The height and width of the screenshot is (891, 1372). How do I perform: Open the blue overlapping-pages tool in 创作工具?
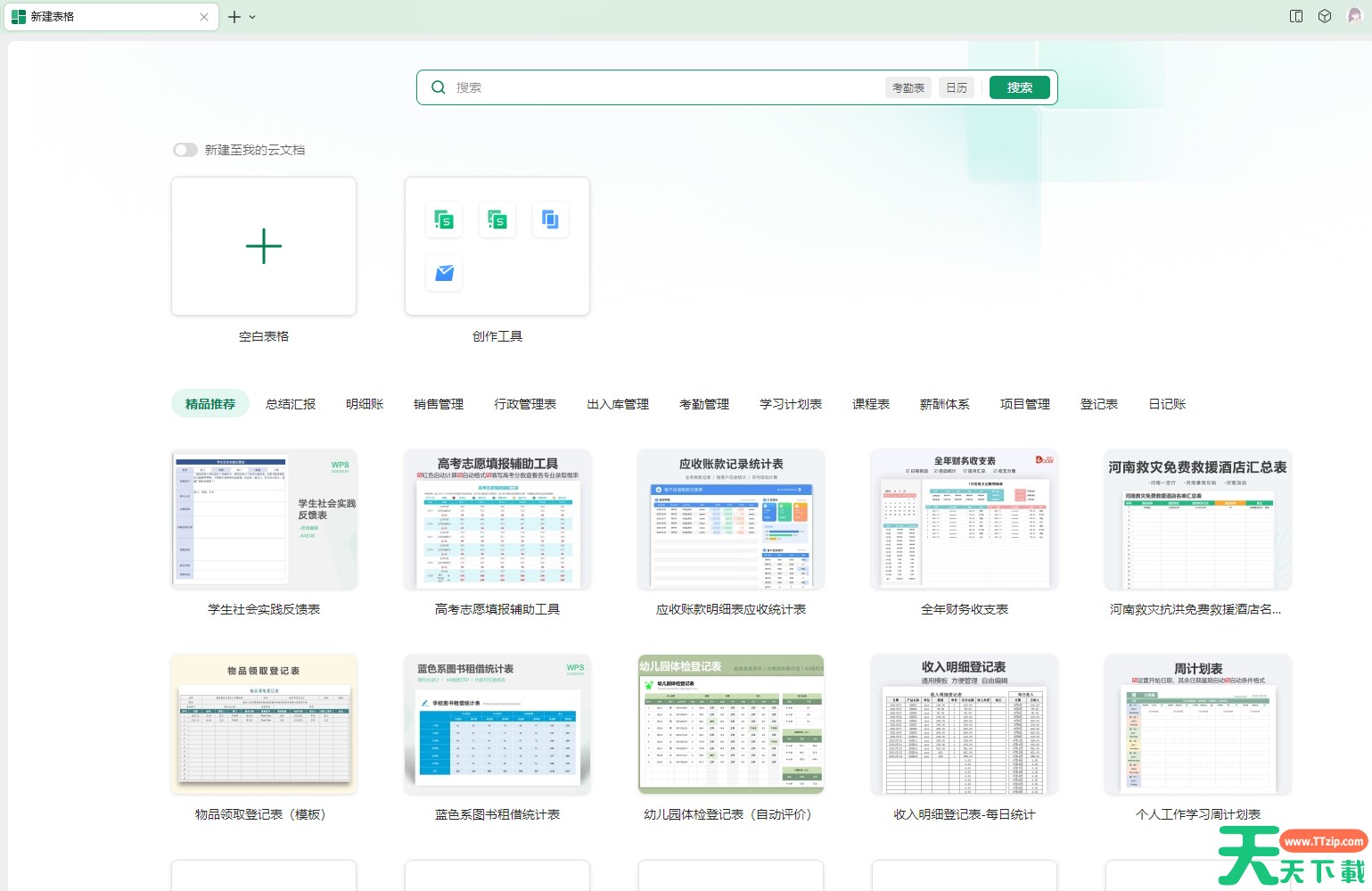pos(550,219)
